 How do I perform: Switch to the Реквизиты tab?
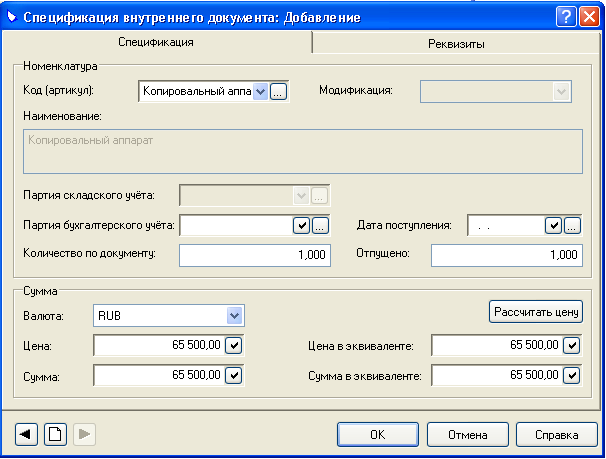456,44
